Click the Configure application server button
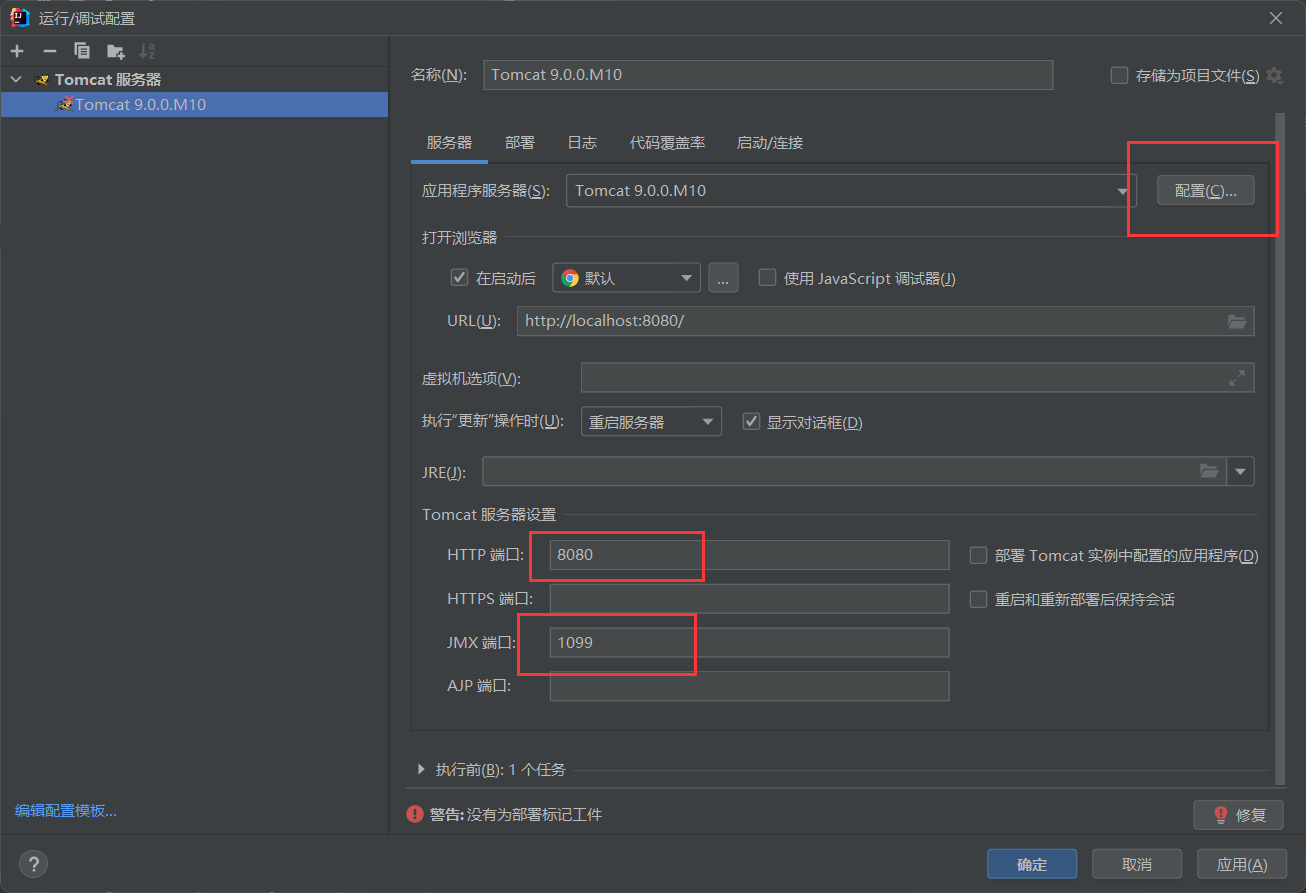The height and width of the screenshot is (893, 1306). [1206, 190]
